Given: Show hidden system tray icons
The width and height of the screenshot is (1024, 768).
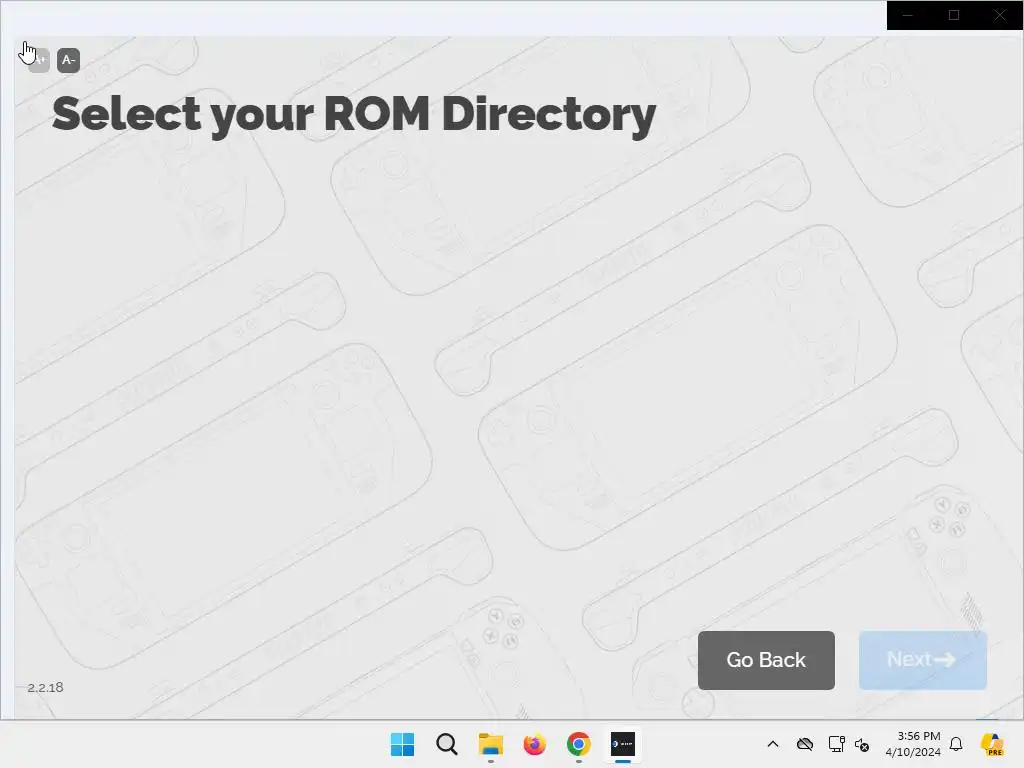Looking at the screenshot, I should tap(773, 744).
